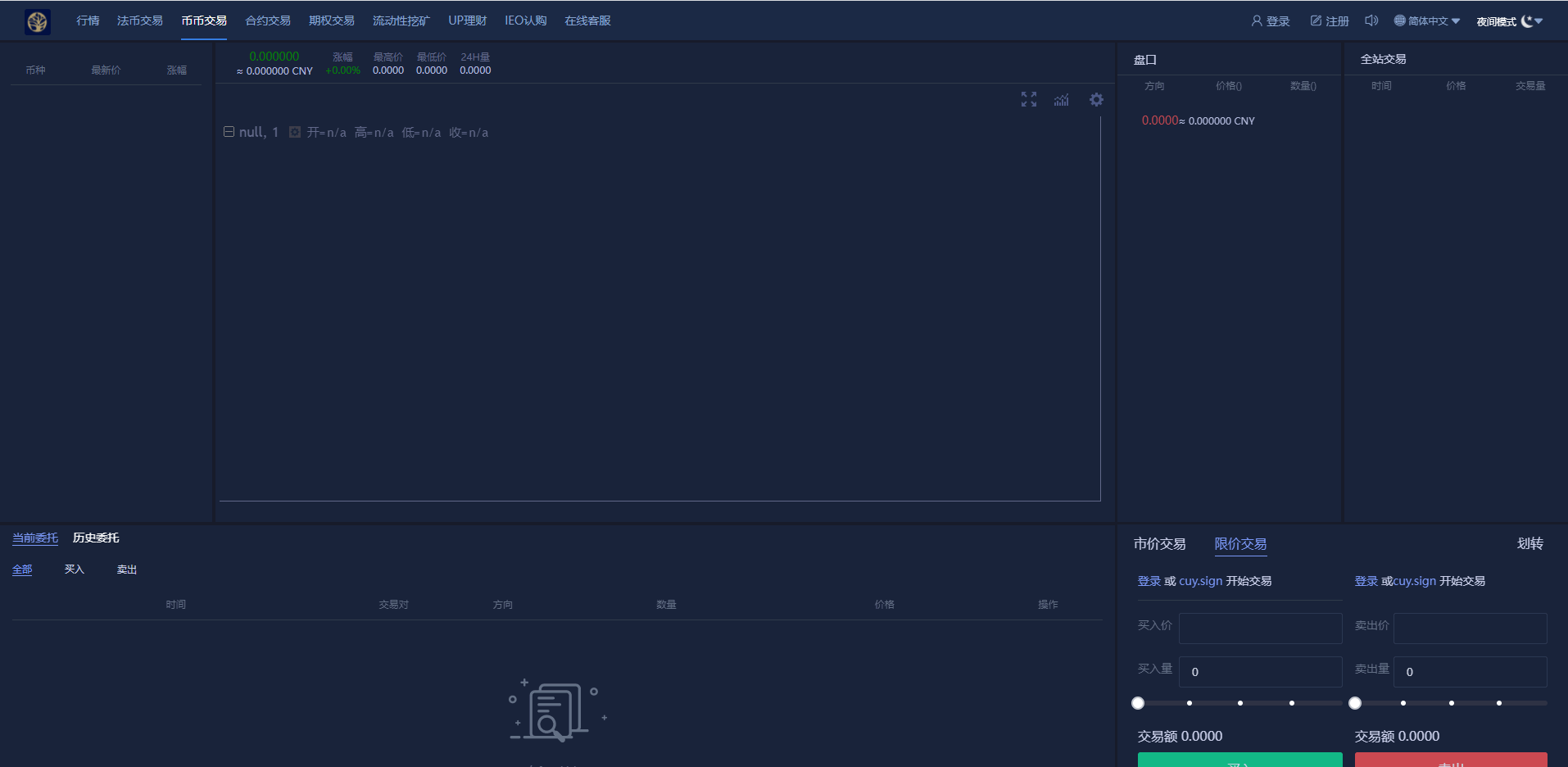Click the 注册 register link
1568x767 pixels.
(1330, 21)
